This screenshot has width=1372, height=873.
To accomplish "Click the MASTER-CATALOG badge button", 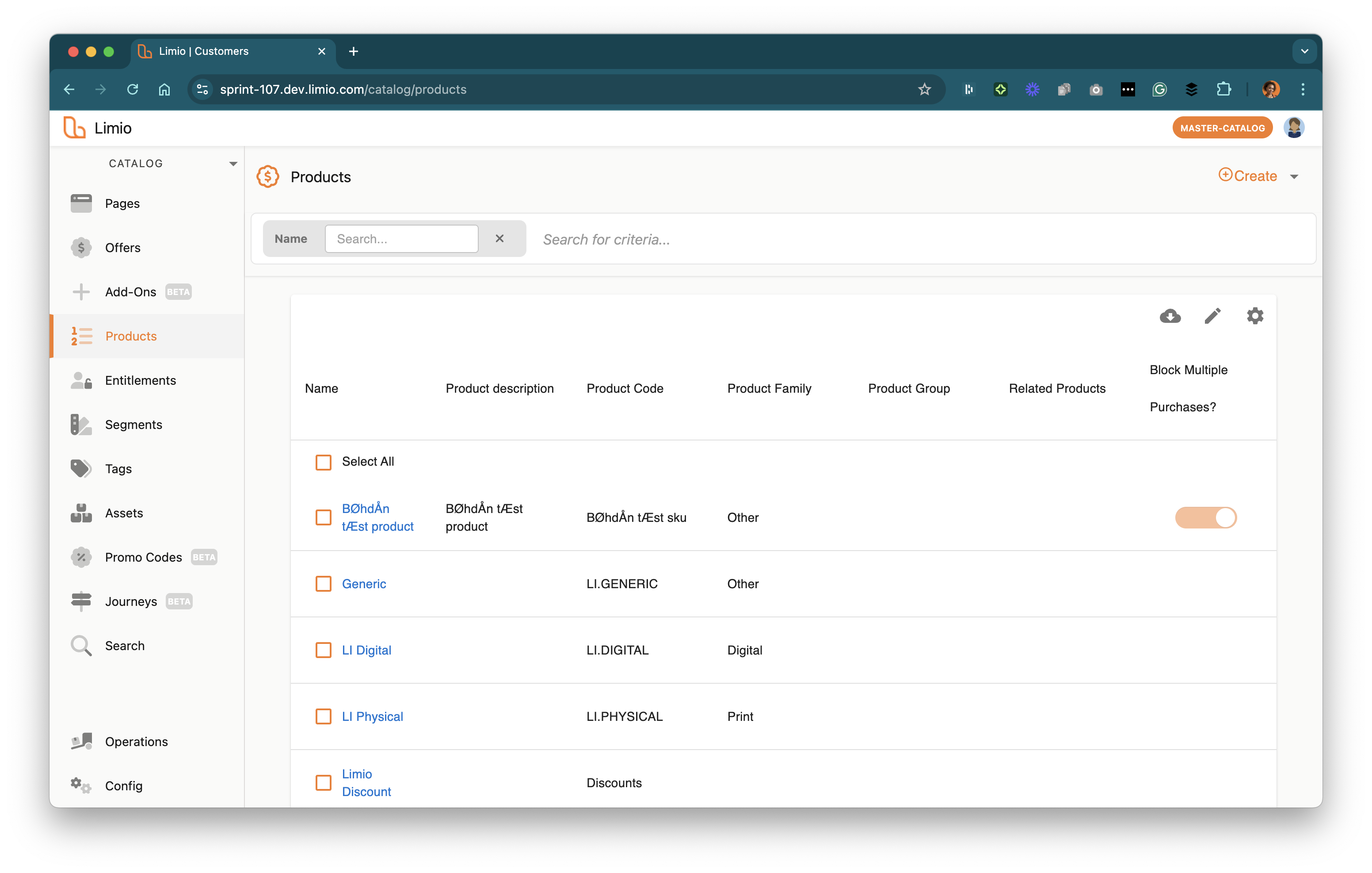I will coord(1222,128).
